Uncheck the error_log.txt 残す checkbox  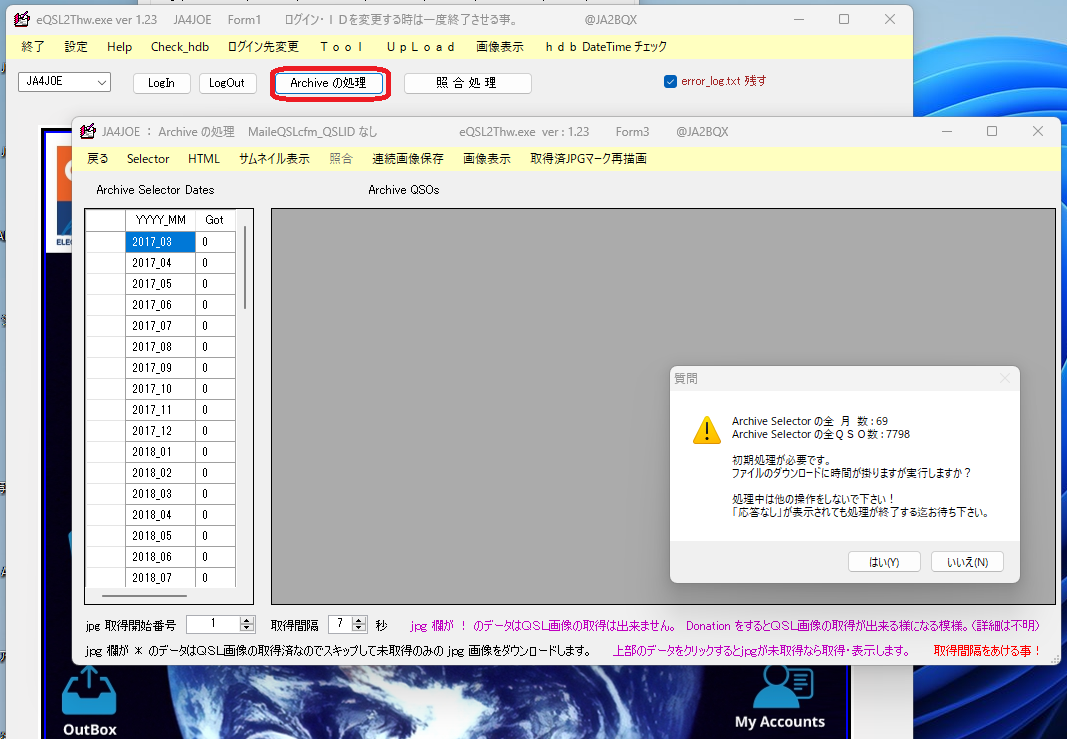pos(669,82)
